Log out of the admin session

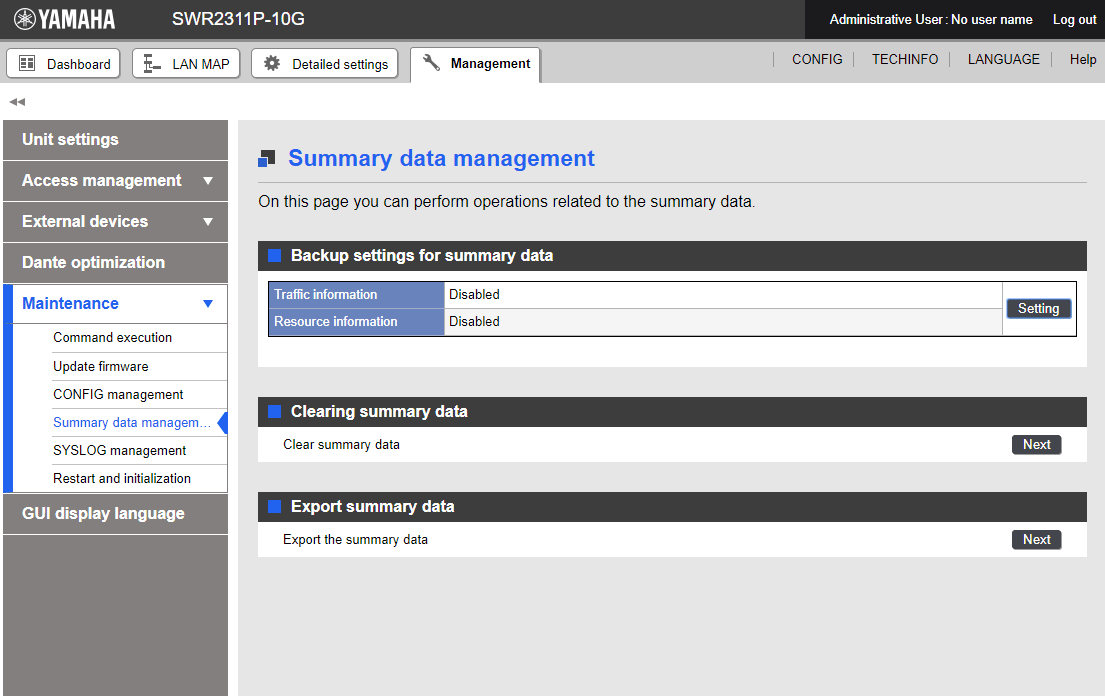coord(1074,20)
